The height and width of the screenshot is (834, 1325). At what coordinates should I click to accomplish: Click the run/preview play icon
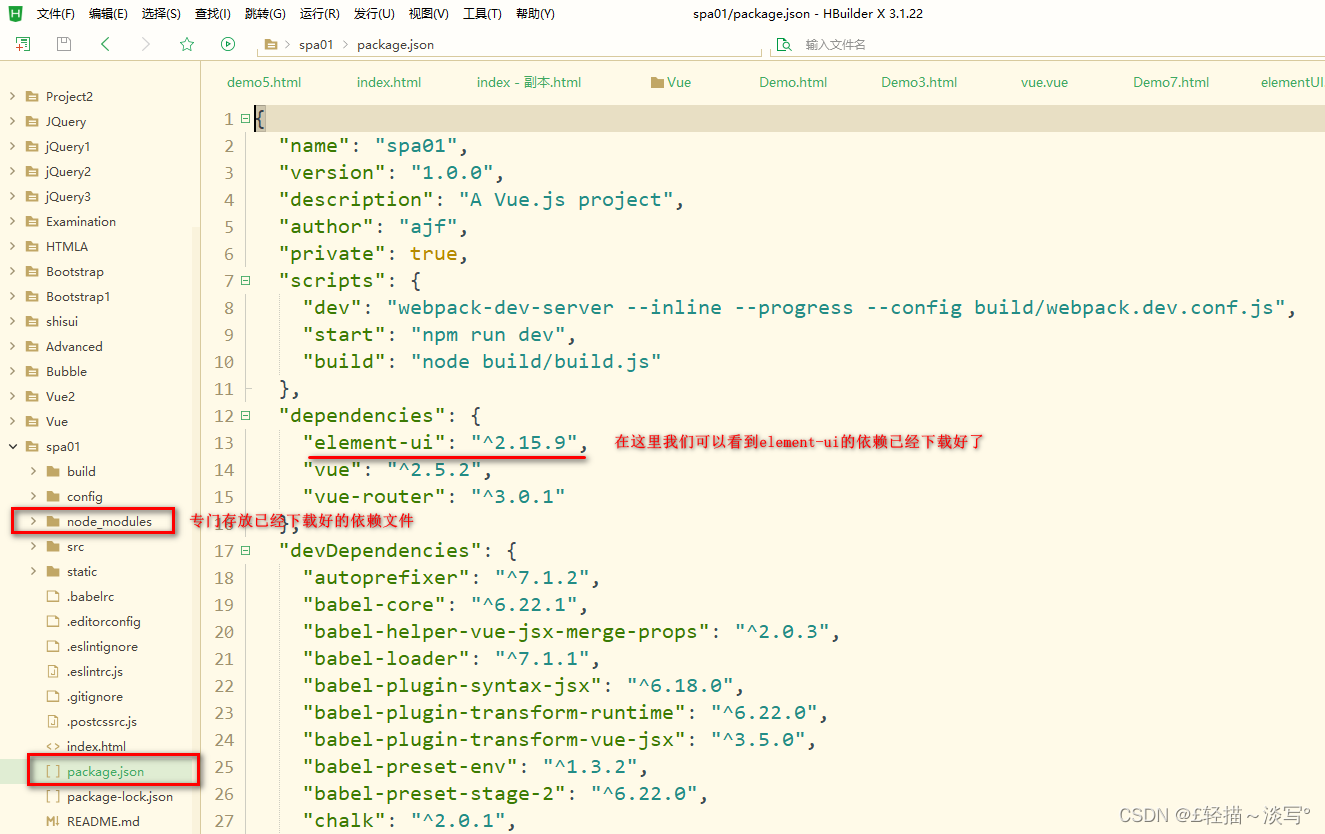pyautogui.click(x=228, y=44)
